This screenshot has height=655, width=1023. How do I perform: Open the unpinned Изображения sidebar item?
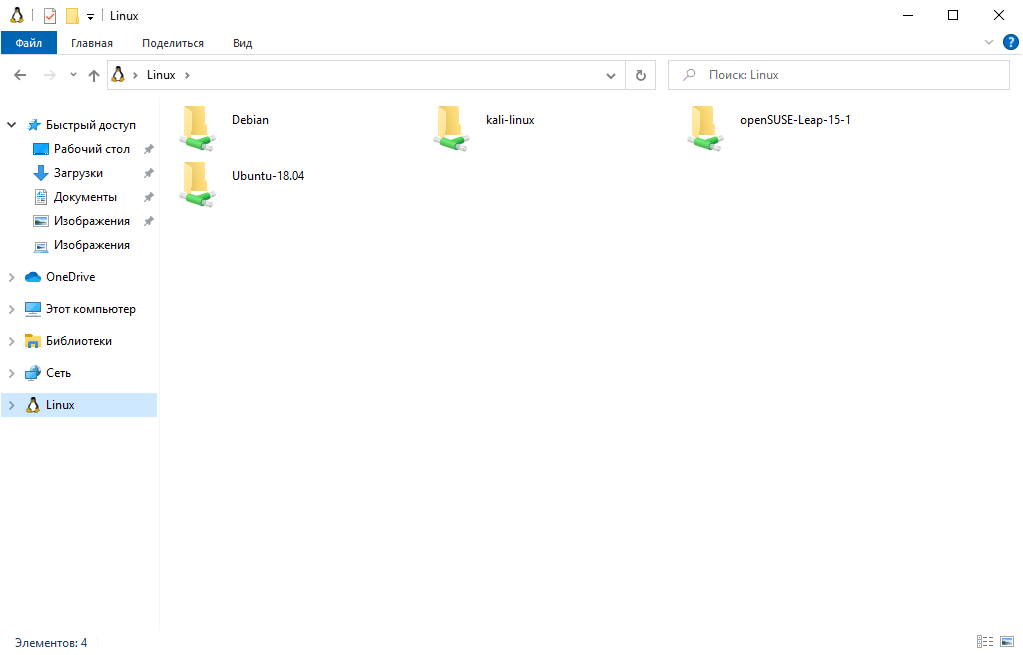91,245
